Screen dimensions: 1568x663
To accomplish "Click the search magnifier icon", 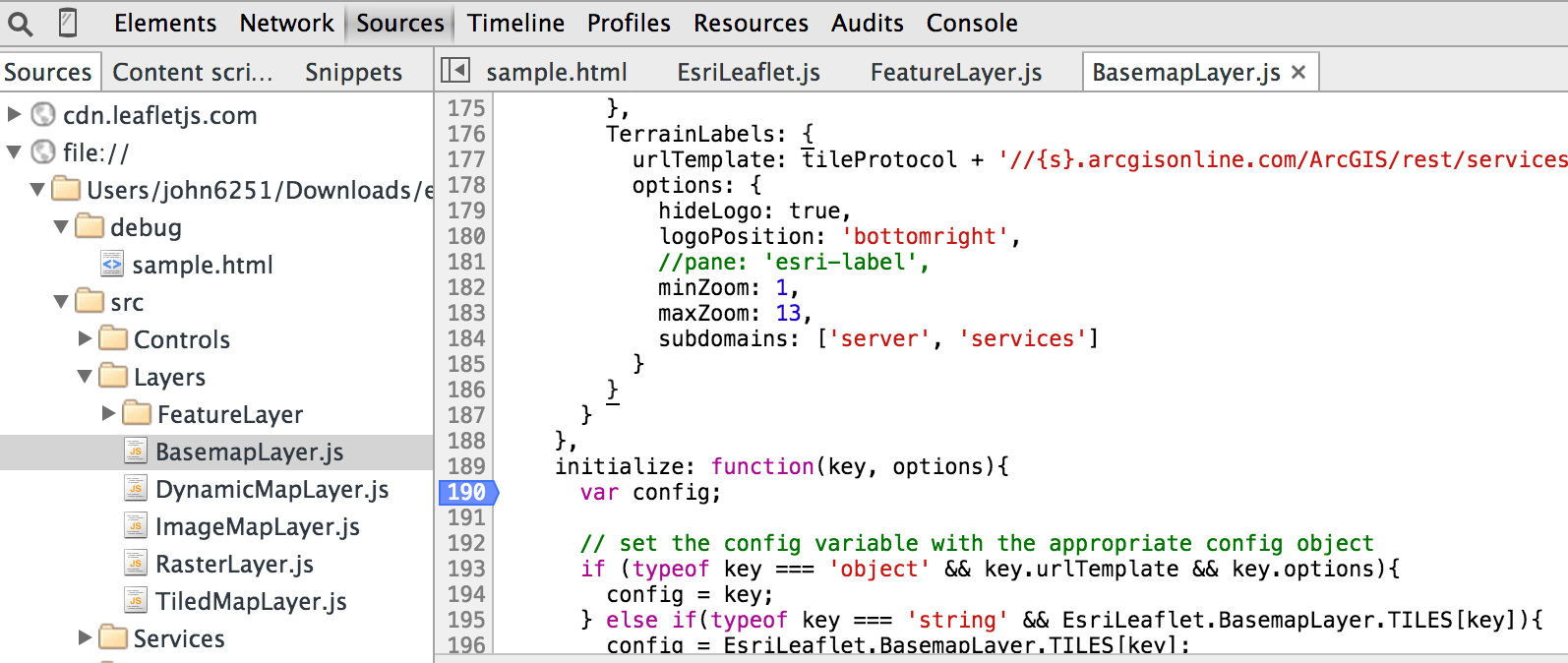I will (x=21, y=23).
